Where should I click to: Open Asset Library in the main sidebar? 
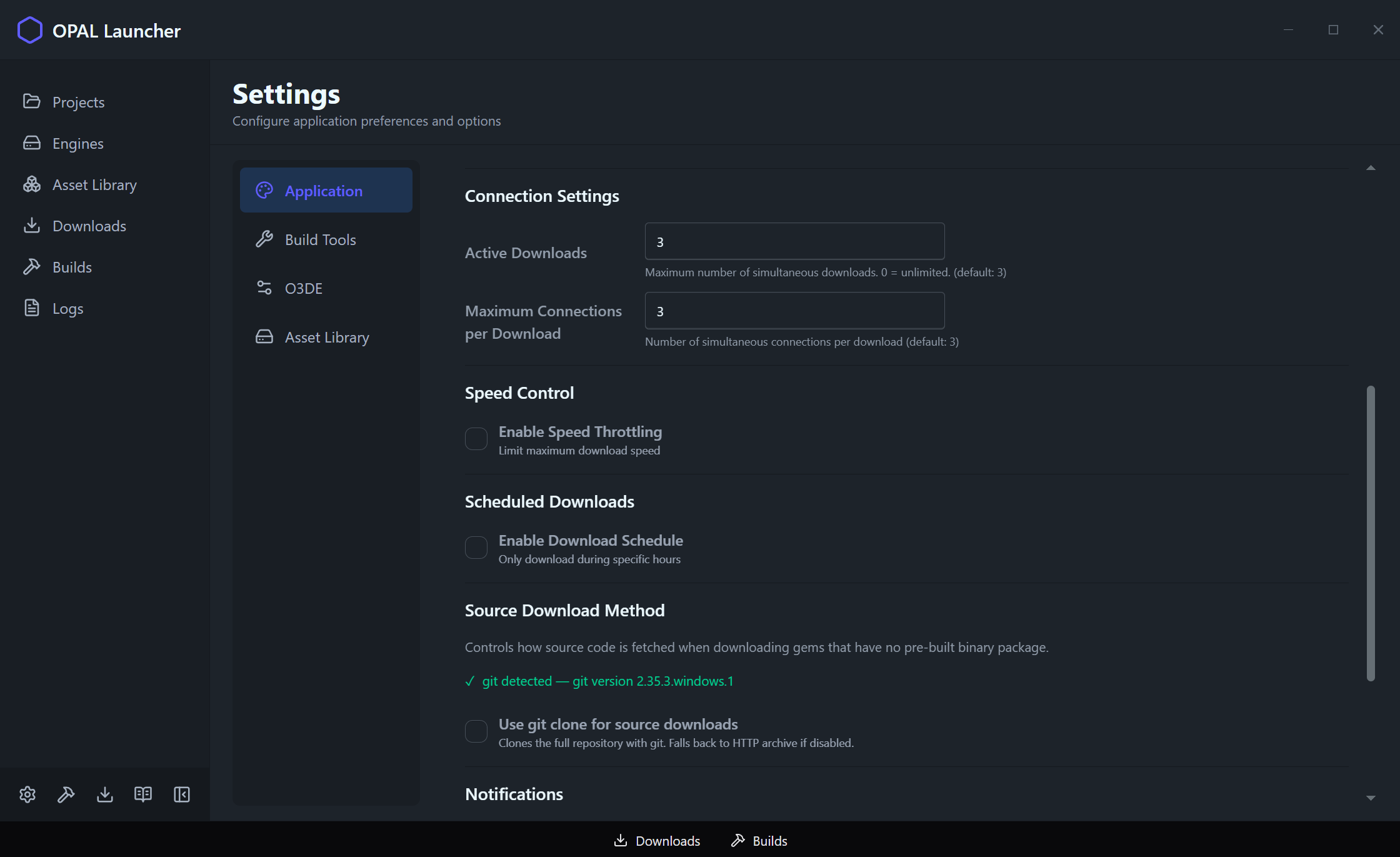tap(104, 184)
